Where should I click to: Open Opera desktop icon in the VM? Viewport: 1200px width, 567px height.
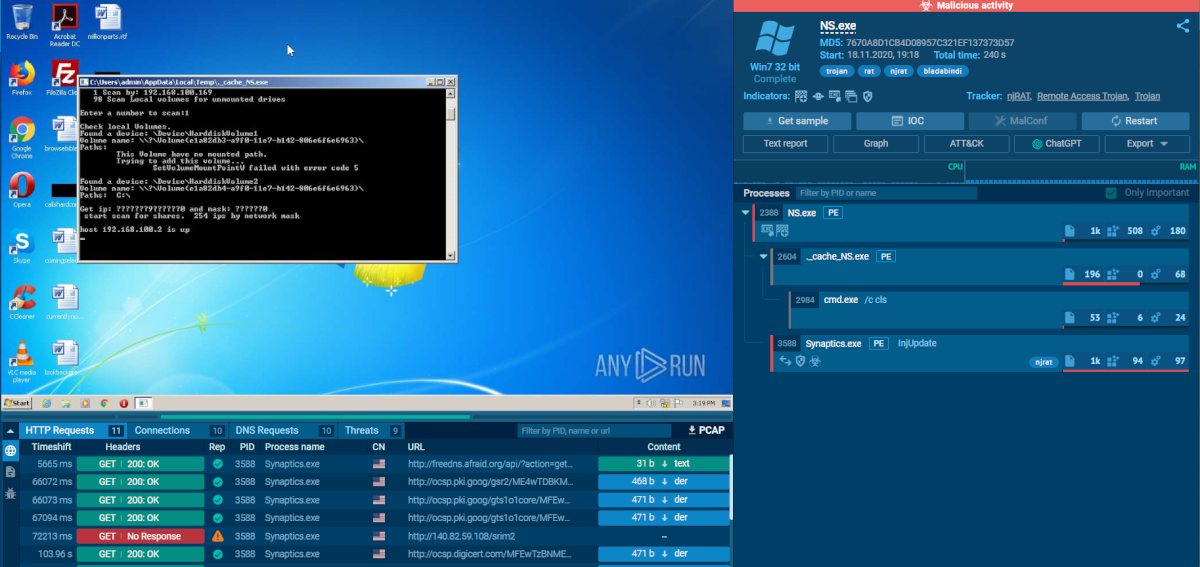point(21,189)
